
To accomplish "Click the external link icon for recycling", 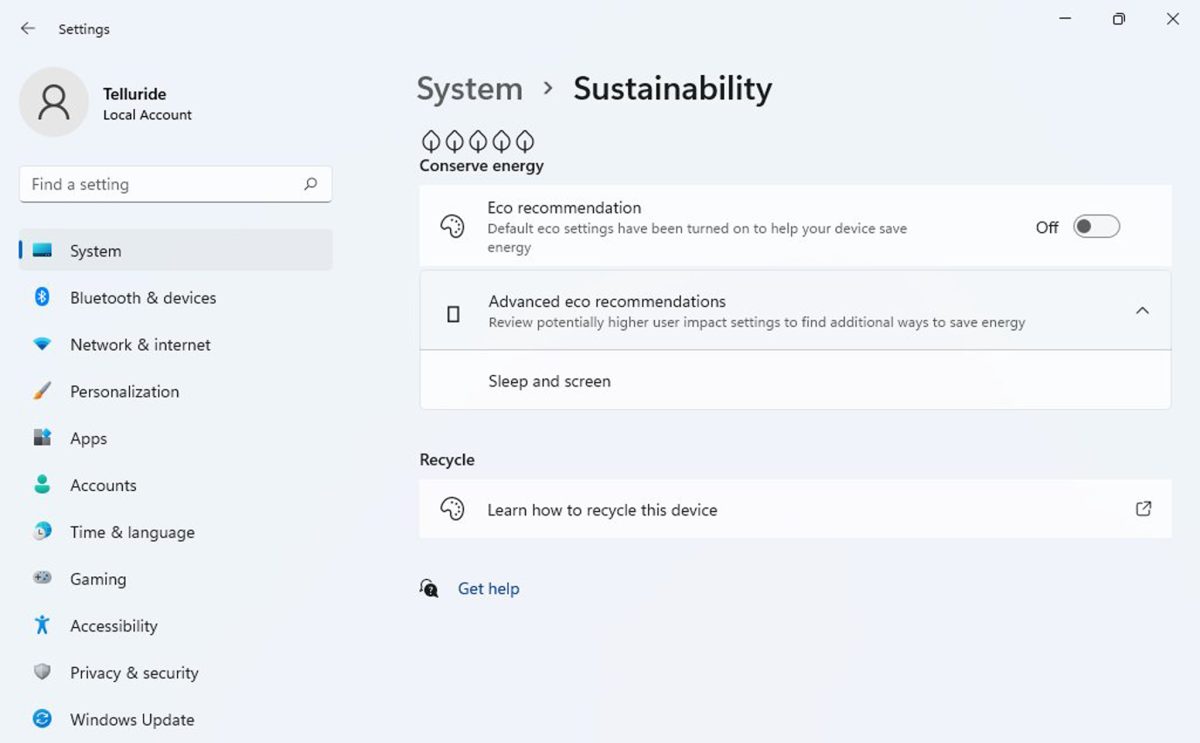I will tap(1143, 509).
